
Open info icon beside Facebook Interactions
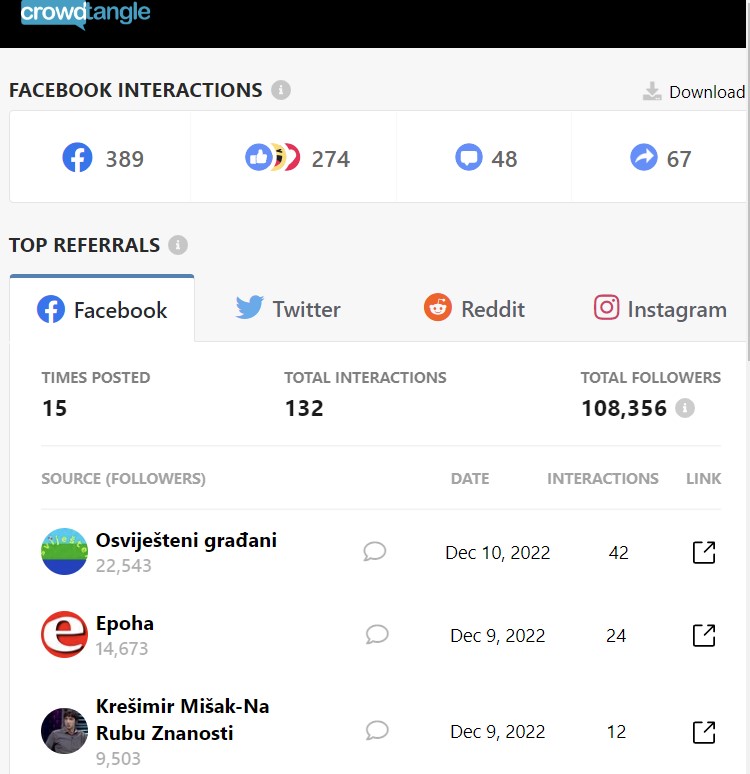tap(281, 90)
